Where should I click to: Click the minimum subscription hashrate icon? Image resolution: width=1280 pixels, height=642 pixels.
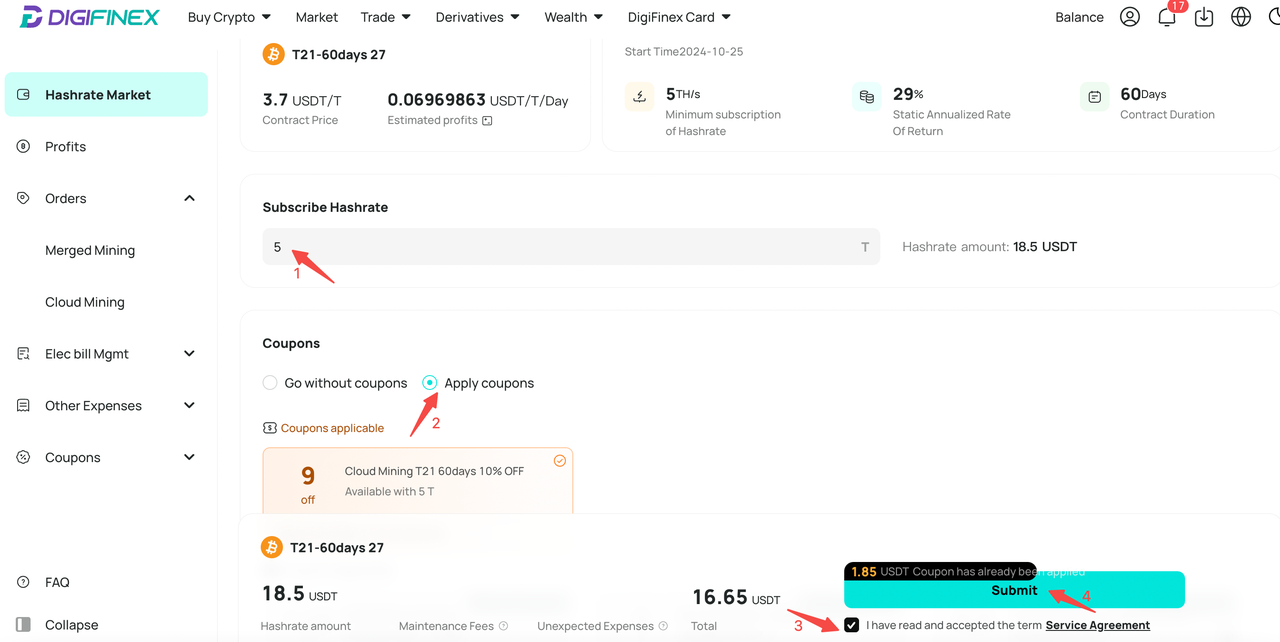point(639,97)
